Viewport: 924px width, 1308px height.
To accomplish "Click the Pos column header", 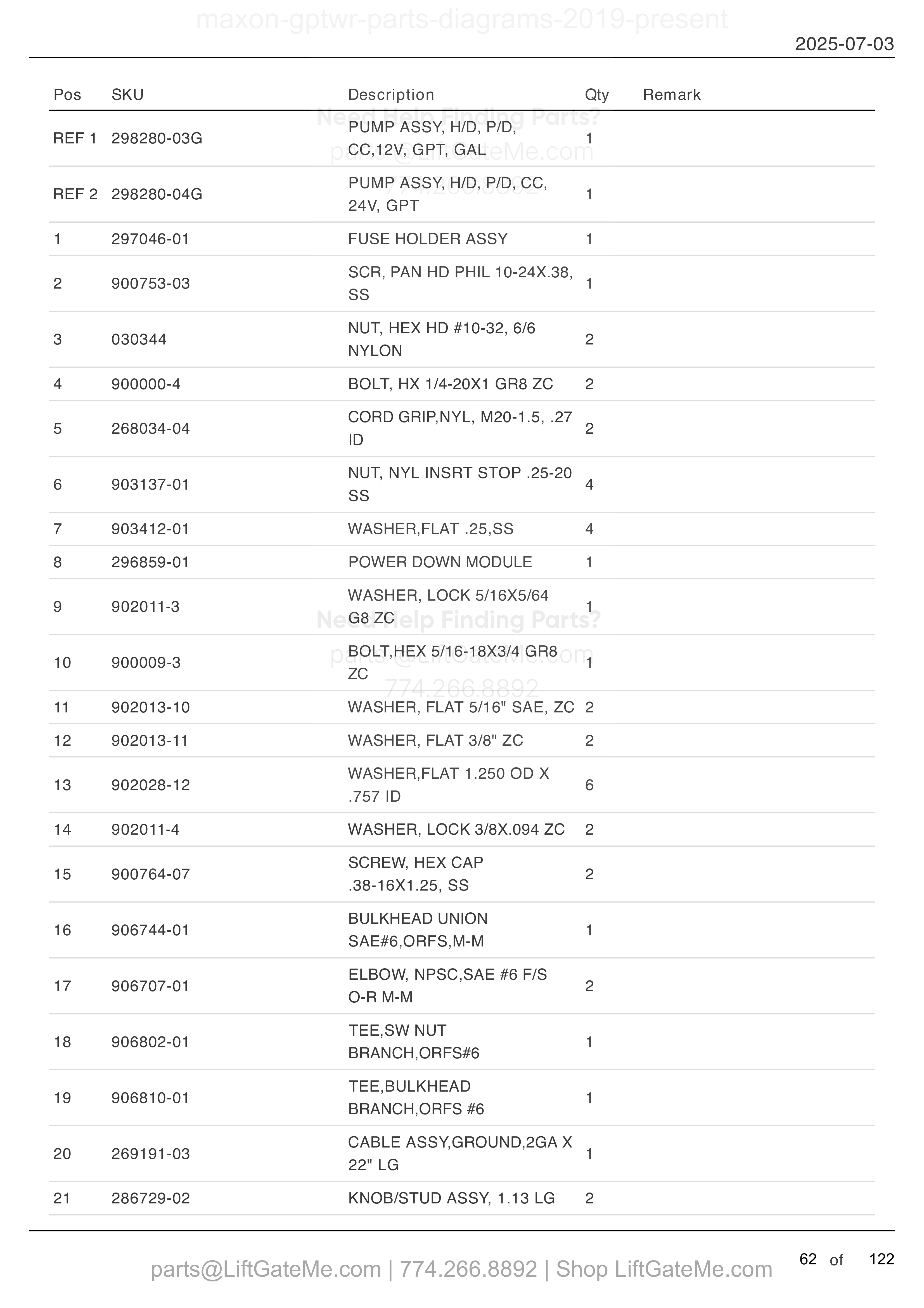I will pyautogui.click(x=67, y=95).
